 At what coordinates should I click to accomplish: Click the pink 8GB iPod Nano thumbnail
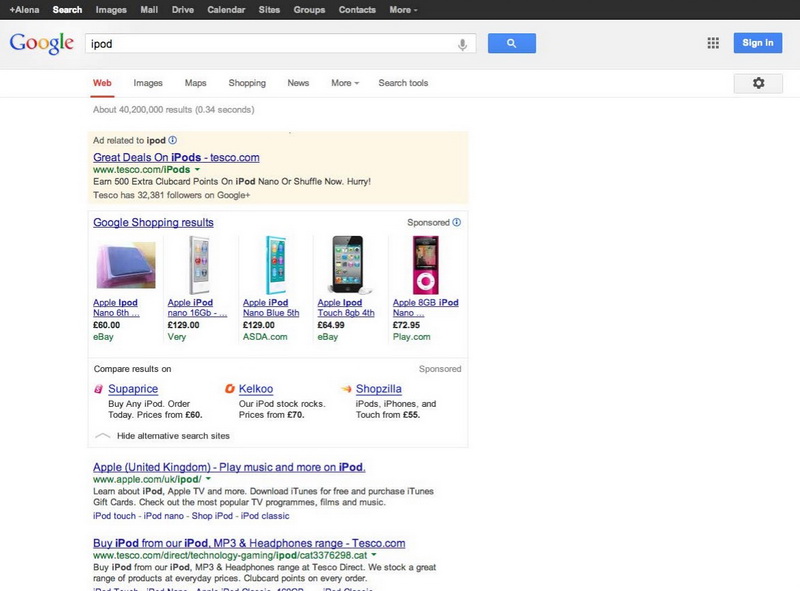click(x=426, y=265)
